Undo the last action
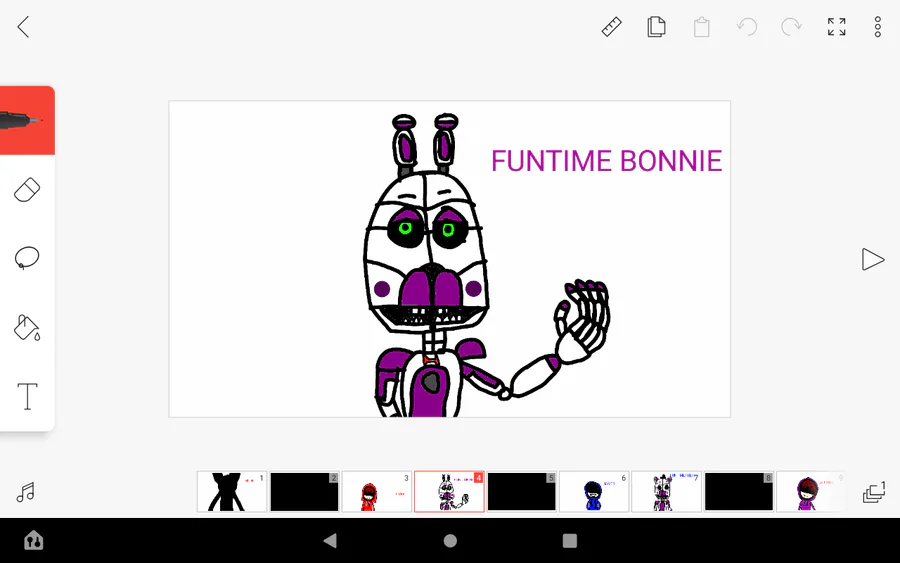The width and height of the screenshot is (900, 563). click(x=747, y=27)
